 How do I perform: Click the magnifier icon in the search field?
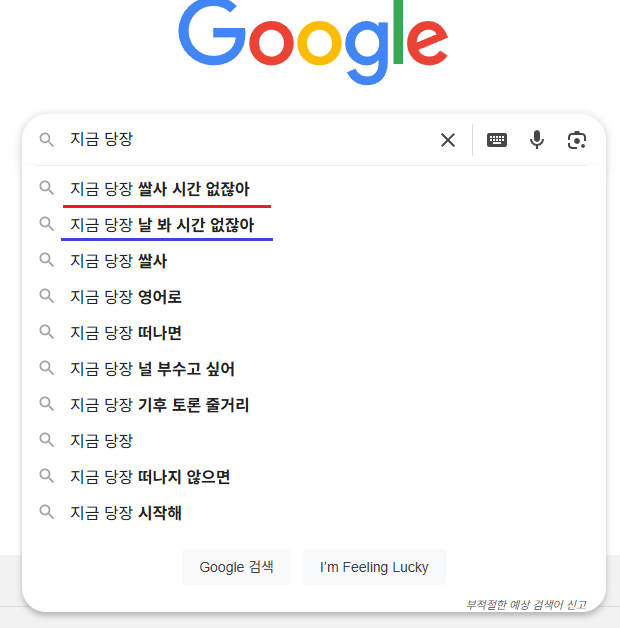pos(46,140)
